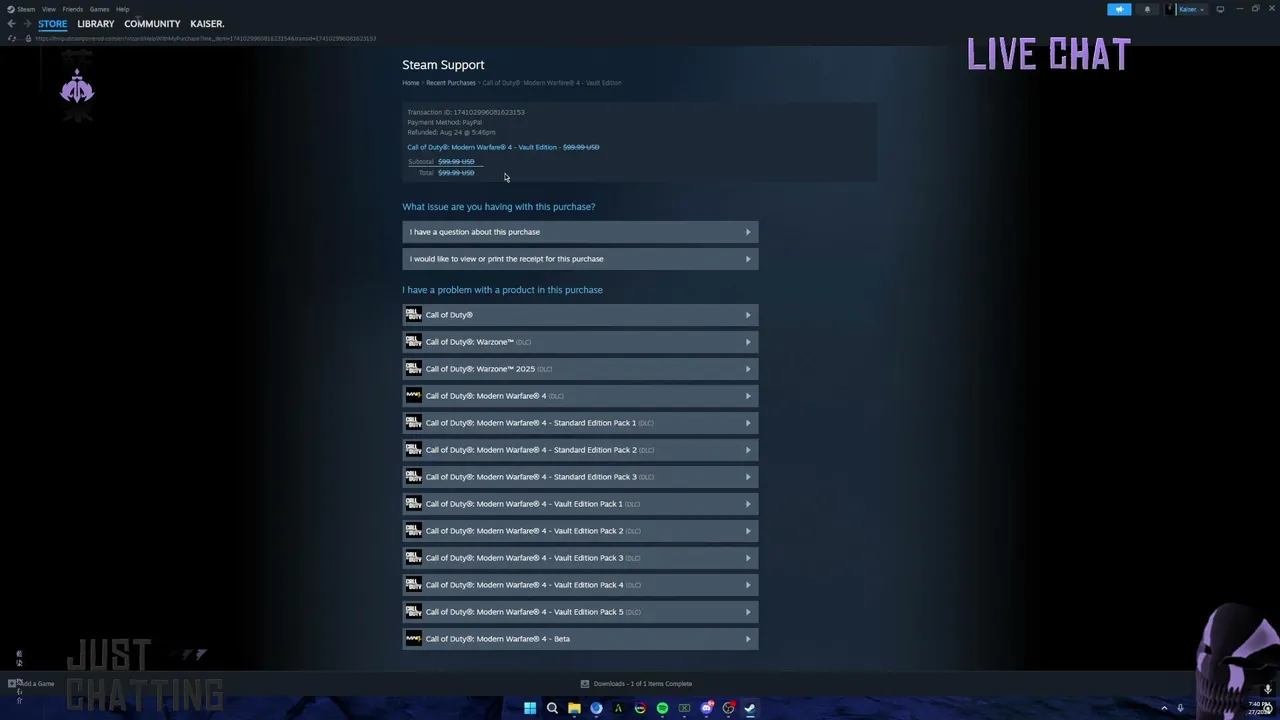Expand Standard Edition Pack 1 row
The width and height of the screenshot is (1280, 720).
pyautogui.click(x=580, y=423)
